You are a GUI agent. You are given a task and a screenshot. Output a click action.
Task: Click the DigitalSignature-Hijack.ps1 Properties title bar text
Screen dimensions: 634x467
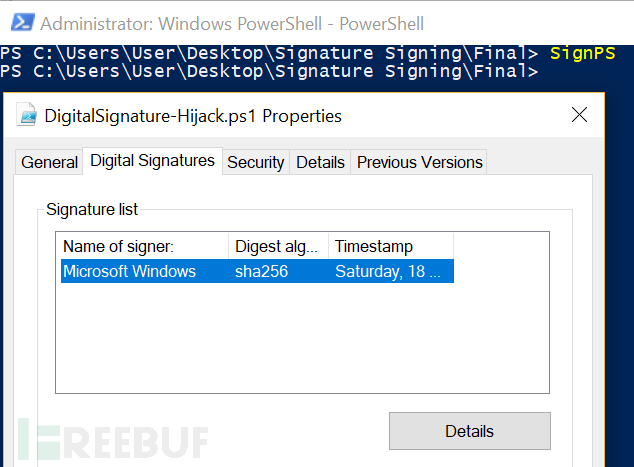(x=193, y=116)
